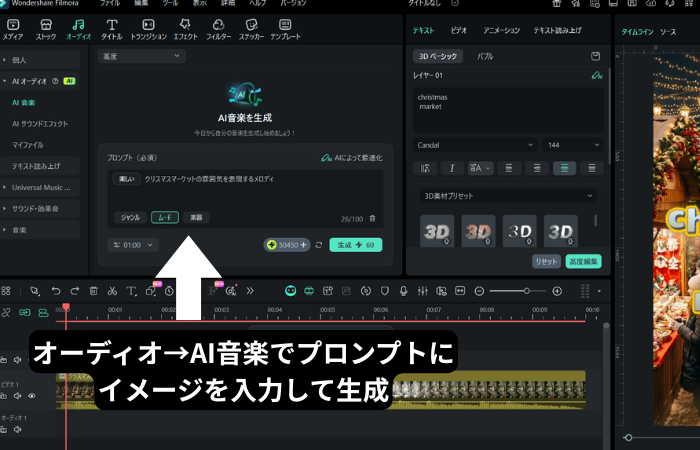The image size is (700, 450).
Task: Click the 高度編集 advanced edit button
Action: [583, 262]
